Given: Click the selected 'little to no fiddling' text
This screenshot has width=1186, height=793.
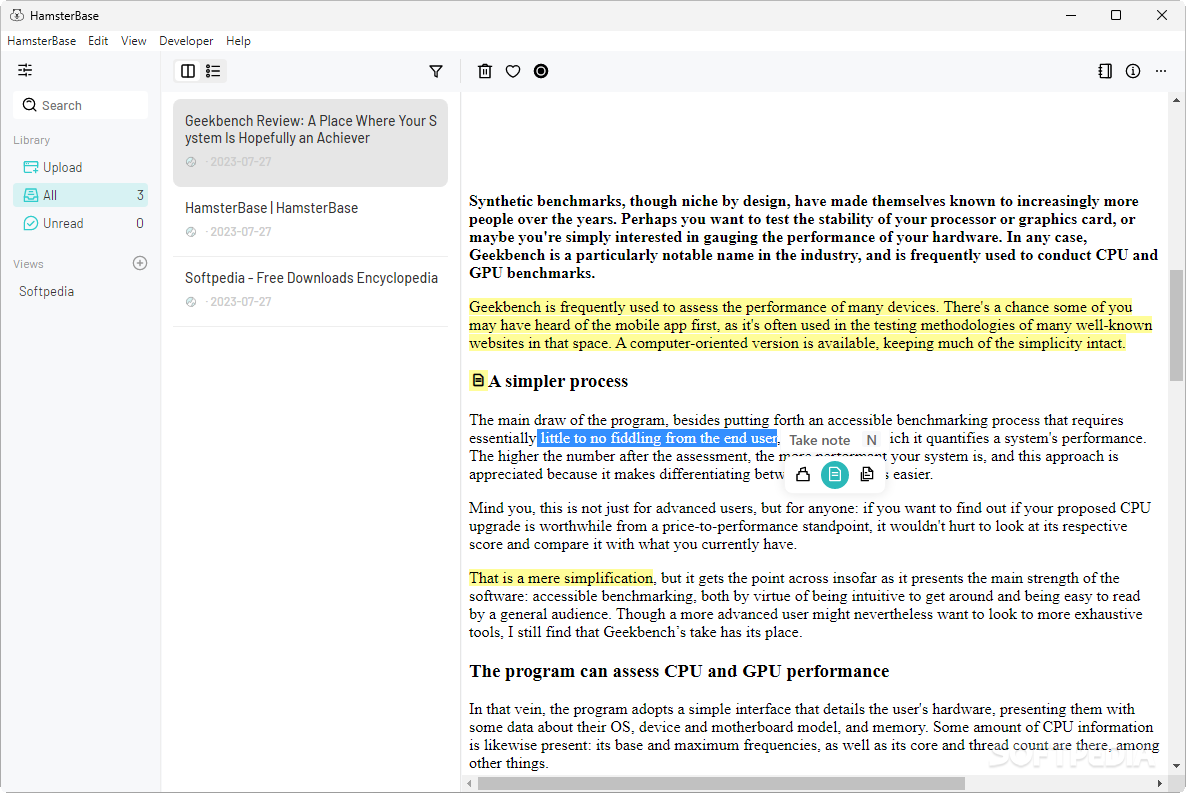Looking at the screenshot, I should click(657, 438).
